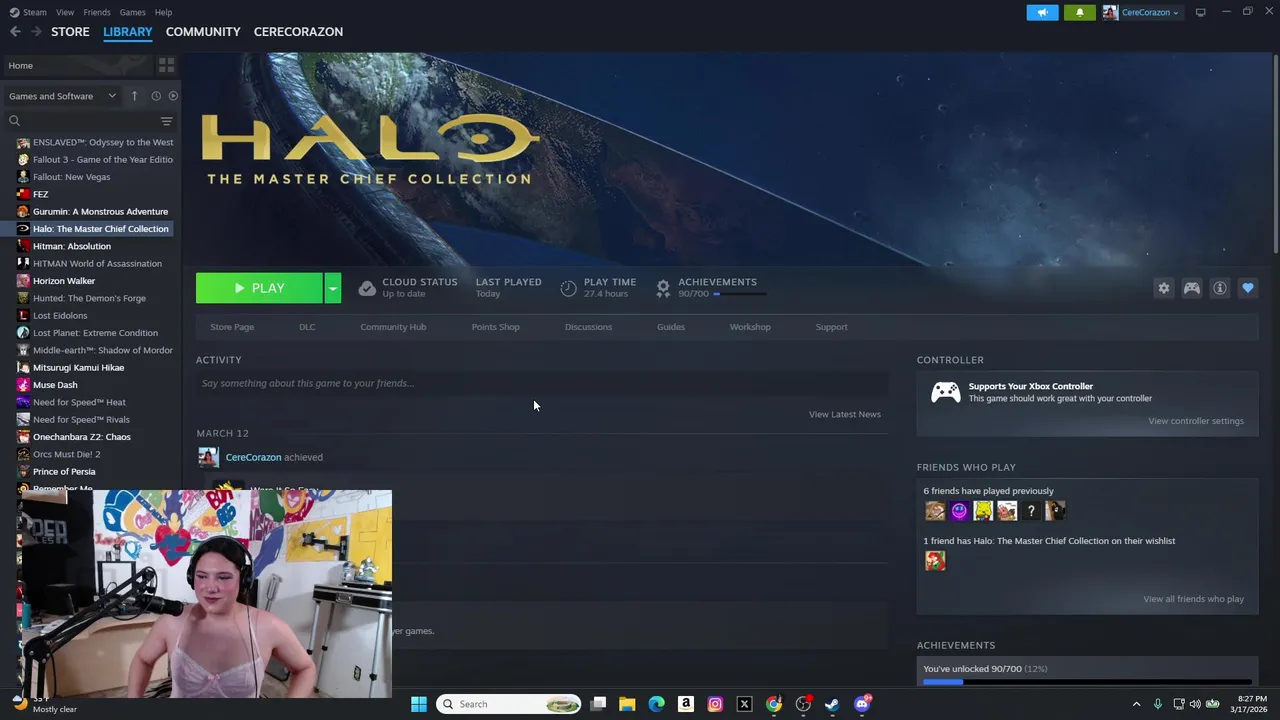1280x720 pixels.
Task: Open the green notifications bell
Action: [x=1079, y=12]
